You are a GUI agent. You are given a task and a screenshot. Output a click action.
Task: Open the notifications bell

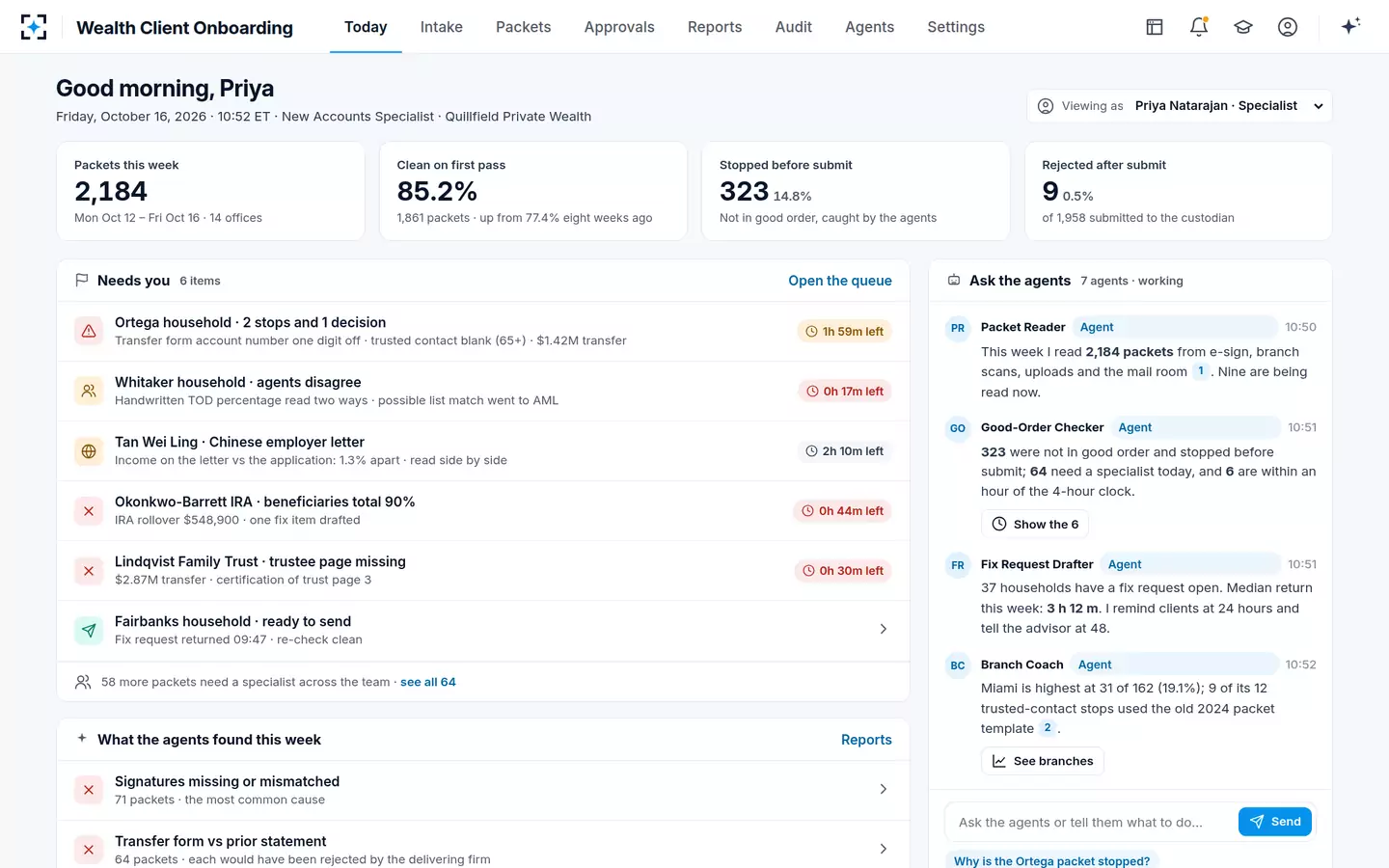click(1199, 27)
